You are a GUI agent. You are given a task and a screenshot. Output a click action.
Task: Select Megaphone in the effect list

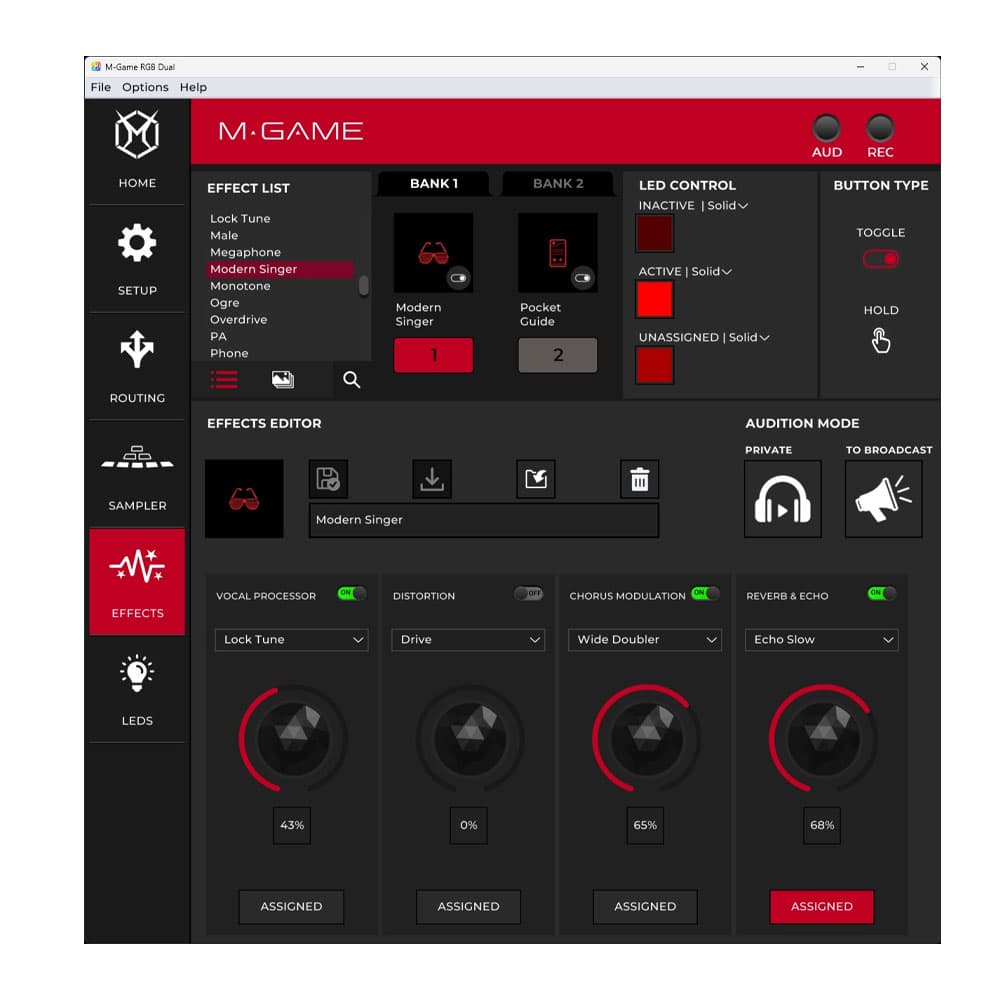coord(246,252)
